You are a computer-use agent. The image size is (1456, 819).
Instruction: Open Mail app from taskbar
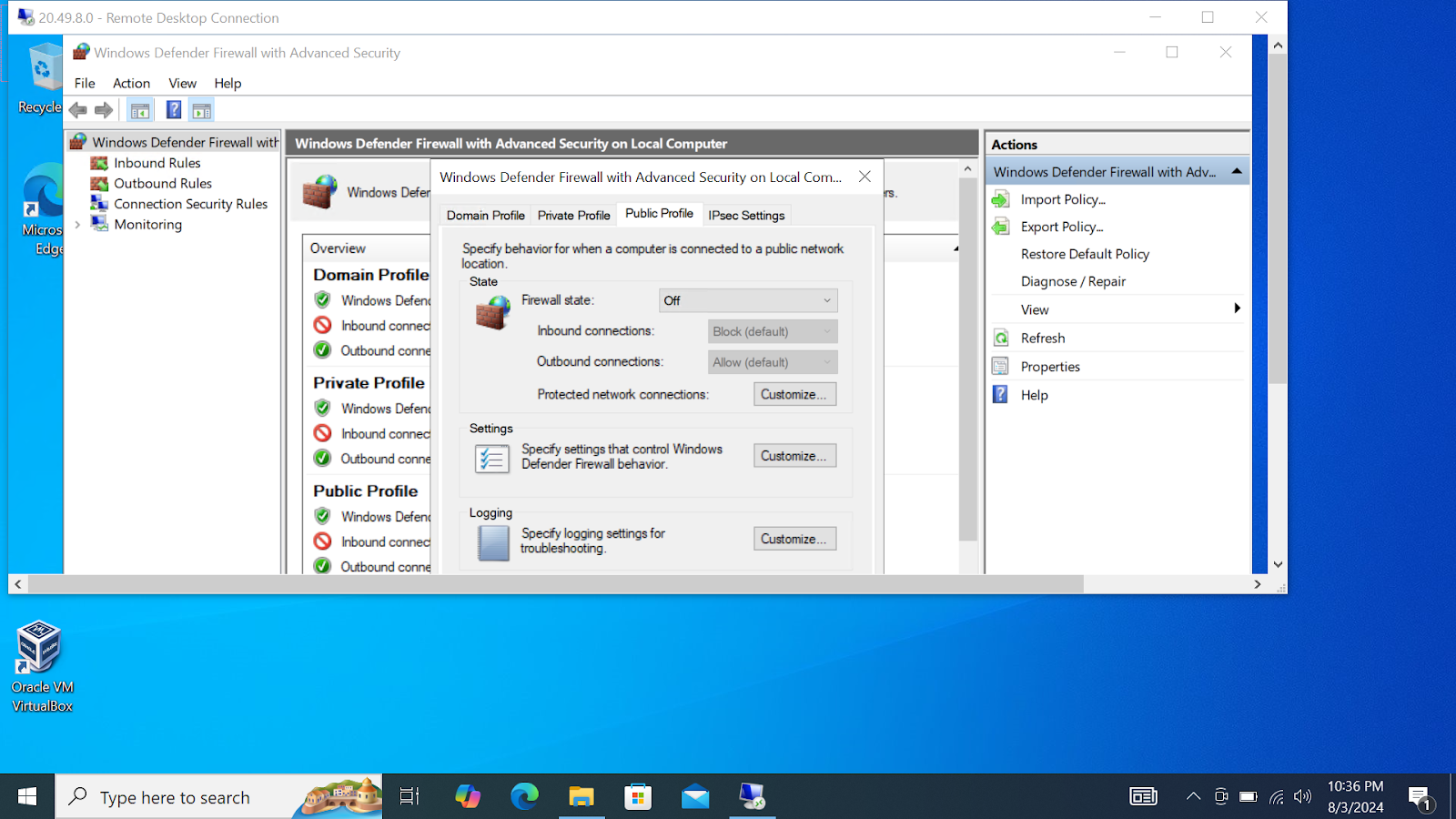point(695,797)
